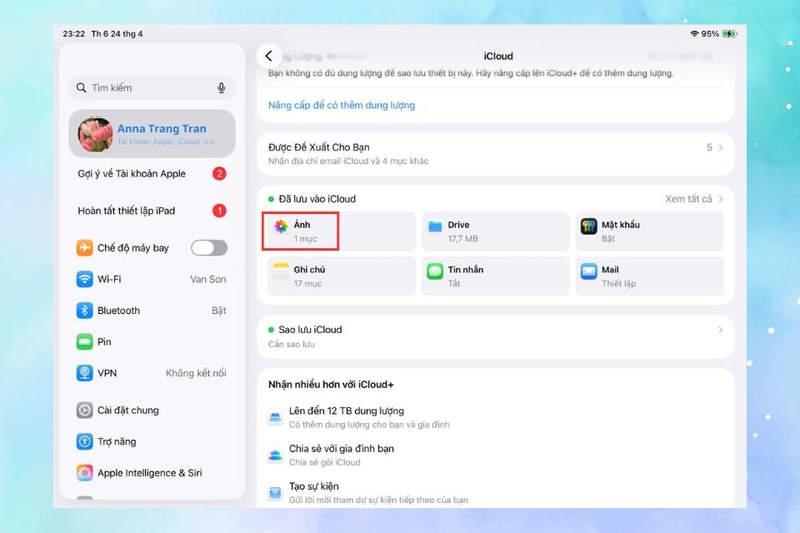Expand Xem tất cả saved items
Screen dimensions: 800x533
pos(694,199)
